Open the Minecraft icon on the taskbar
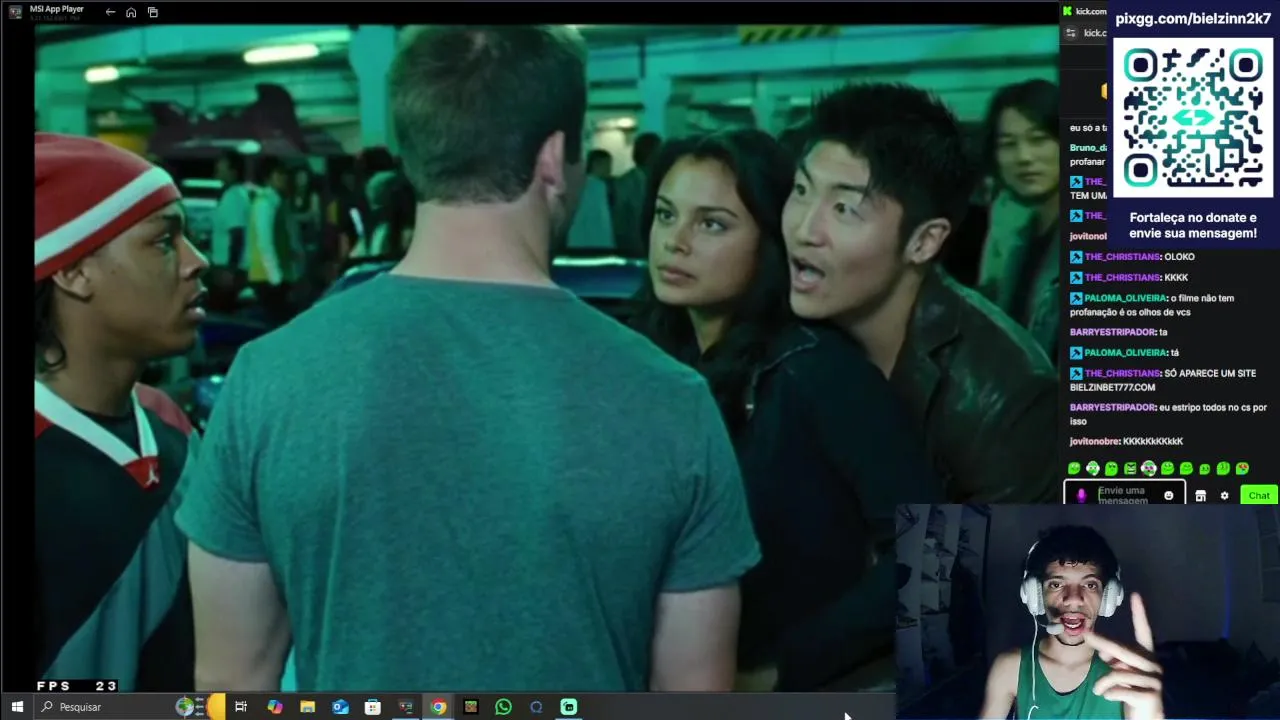Image resolution: width=1280 pixels, height=720 pixels. [x=471, y=707]
